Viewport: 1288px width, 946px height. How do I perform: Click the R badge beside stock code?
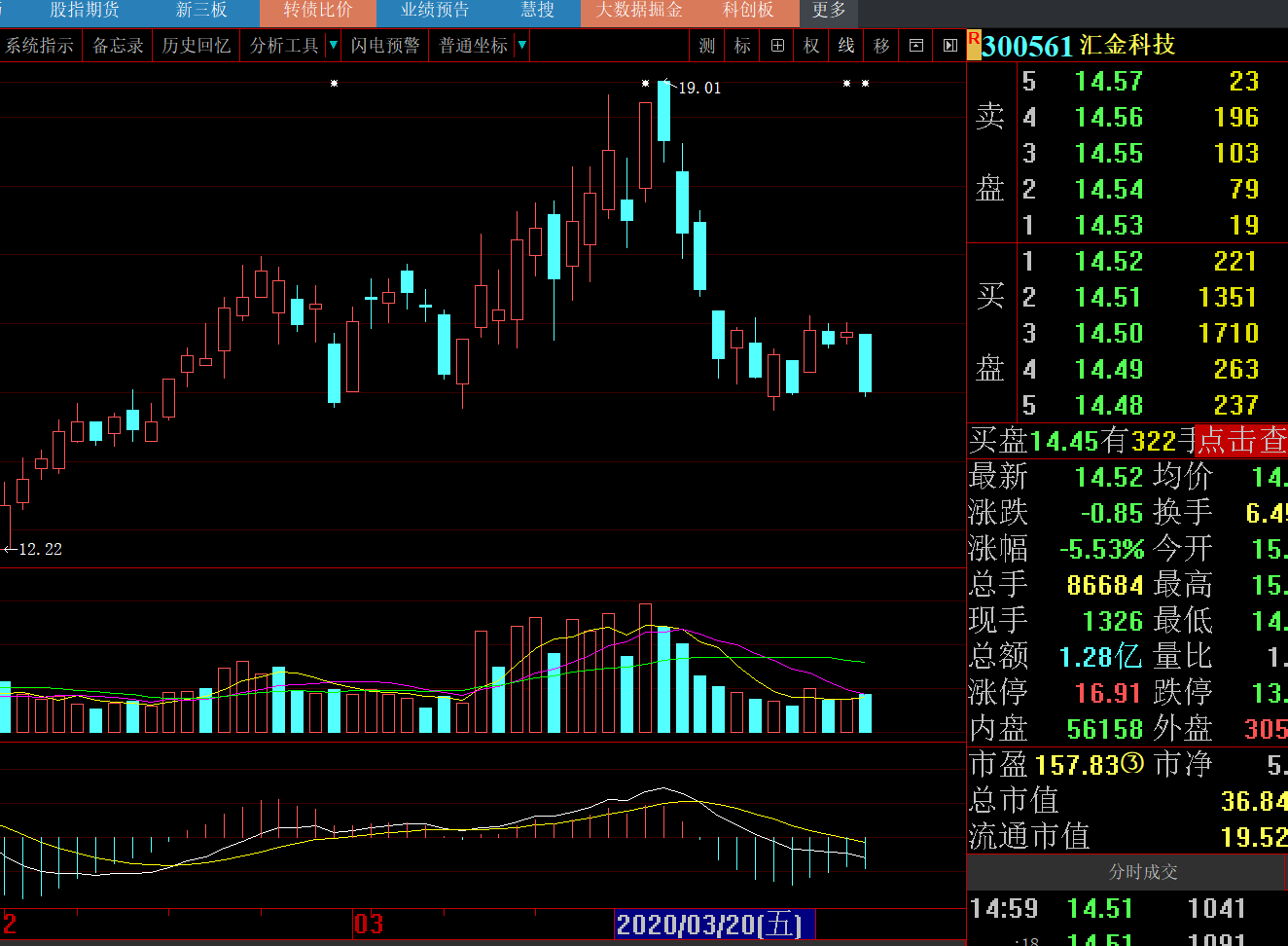[974, 44]
